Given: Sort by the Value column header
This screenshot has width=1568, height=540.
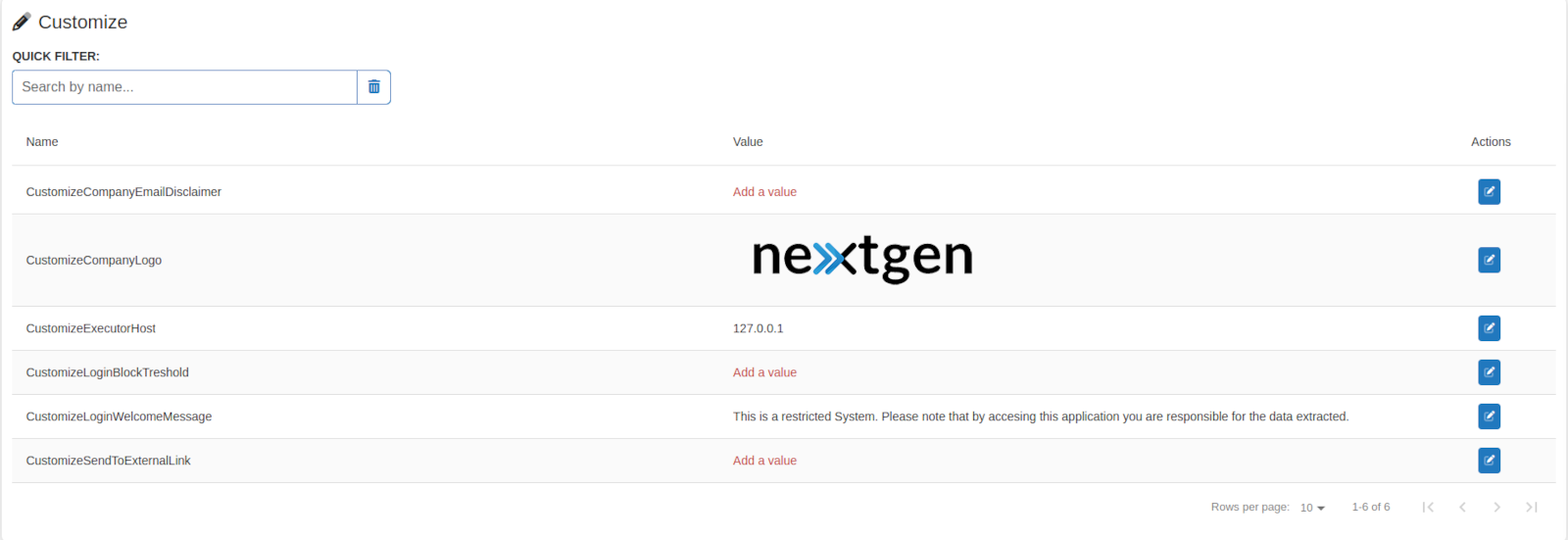Looking at the screenshot, I should coord(748,142).
